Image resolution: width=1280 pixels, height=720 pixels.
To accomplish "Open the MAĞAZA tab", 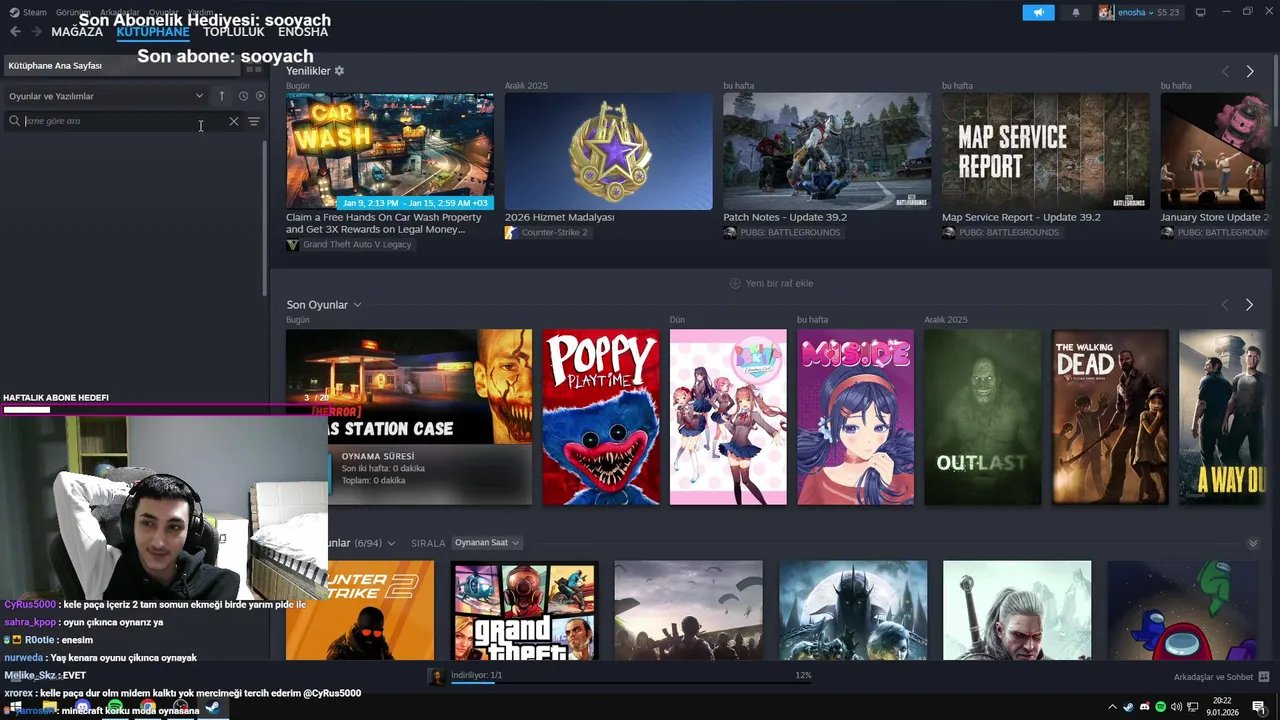I will (77, 32).
